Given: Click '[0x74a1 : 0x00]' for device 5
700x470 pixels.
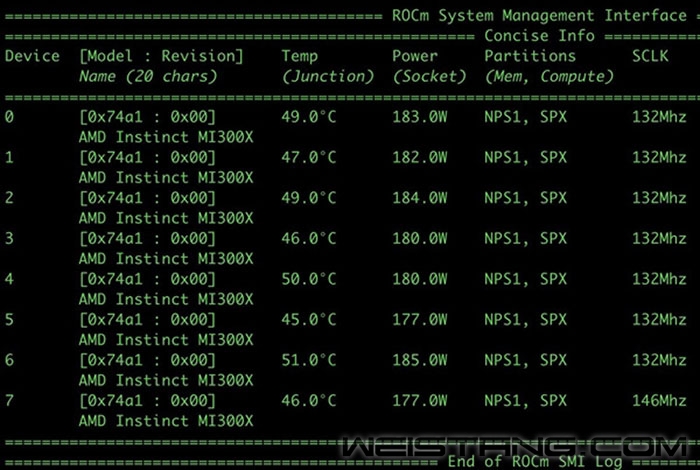Looking at the screenshot, I should pos(147,320).
